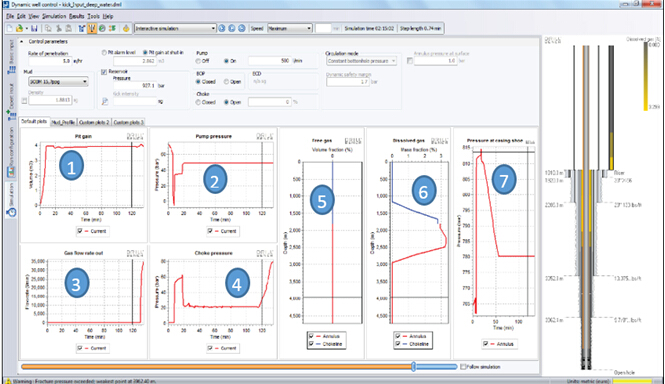Screen dimensions: 665x384
Task: Click the Save floppy disk toolbar icon
Action: (34, 28)
